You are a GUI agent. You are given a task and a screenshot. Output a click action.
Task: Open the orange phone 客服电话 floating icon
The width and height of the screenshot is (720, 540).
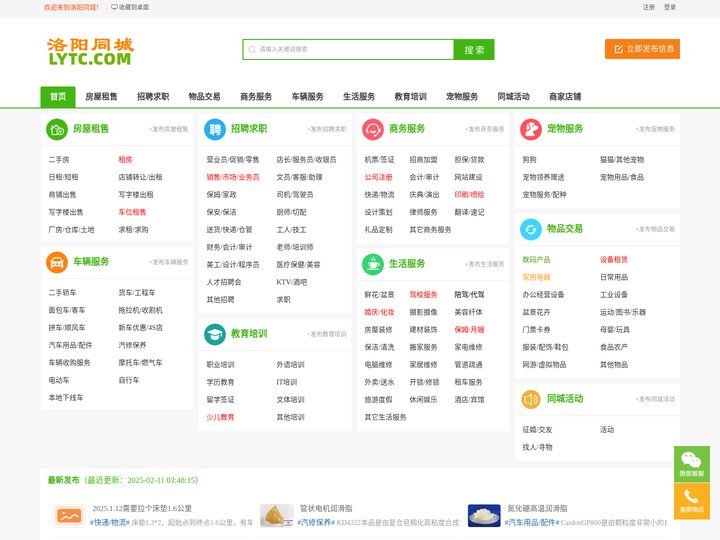pyautogui.click(x=692, y=501)
